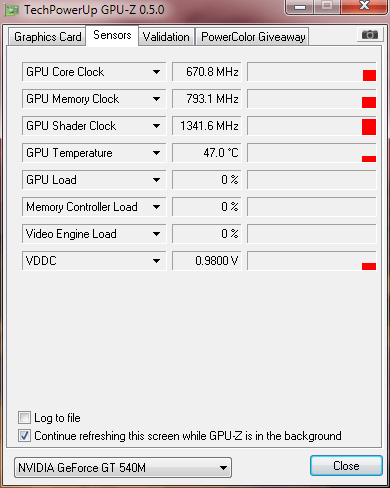Click the GPU Shader Clock history graph
This screenshot has width=390, height=488.
(x=312, y=126)
